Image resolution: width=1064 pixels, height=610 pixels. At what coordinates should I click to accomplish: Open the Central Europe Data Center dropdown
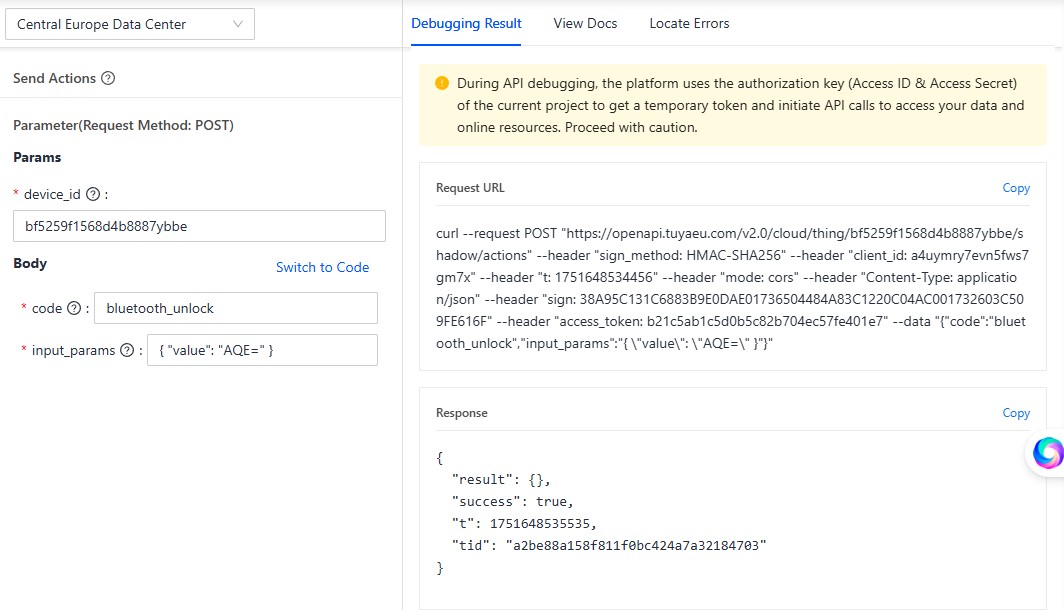pyautogui.click(x=130, y=24)
